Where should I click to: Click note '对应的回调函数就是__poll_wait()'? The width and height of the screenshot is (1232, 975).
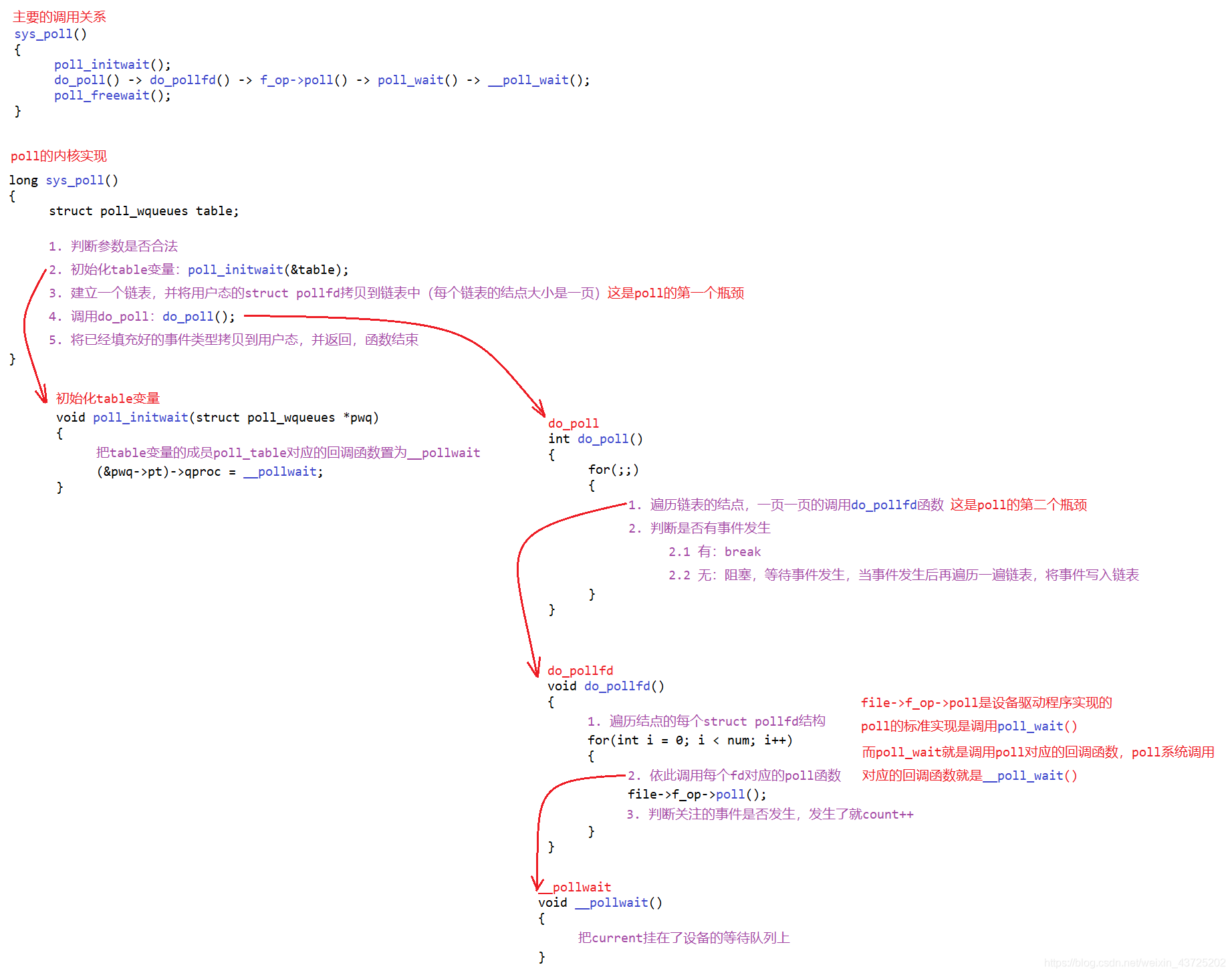(969, 775)
